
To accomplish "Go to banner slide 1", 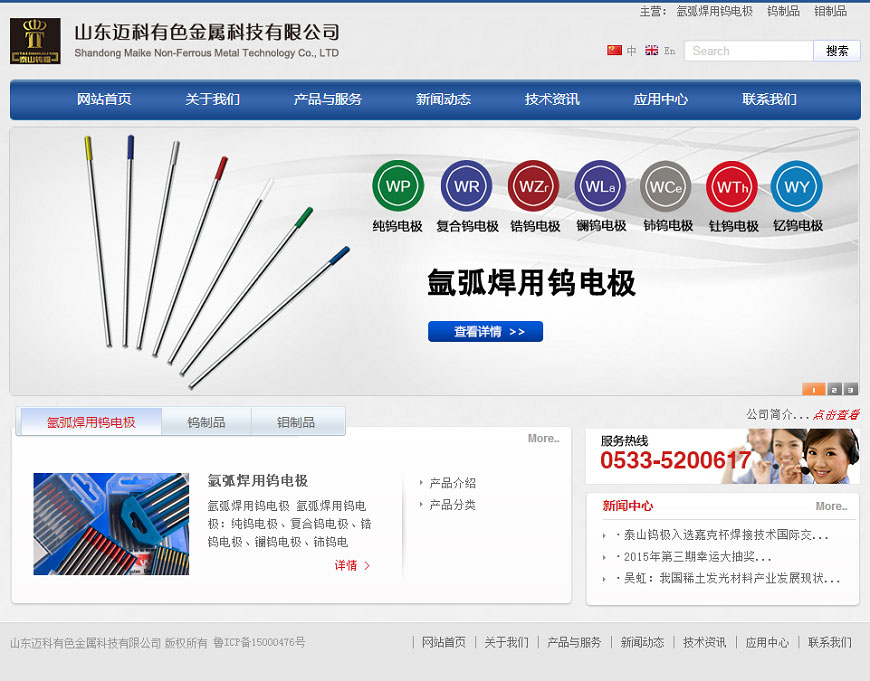I will (813, 389).
